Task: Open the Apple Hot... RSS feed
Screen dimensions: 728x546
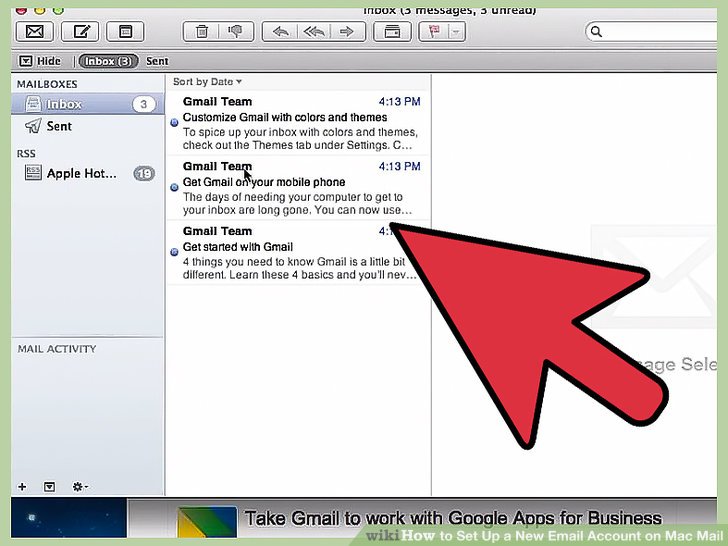Action: [88, 173]
